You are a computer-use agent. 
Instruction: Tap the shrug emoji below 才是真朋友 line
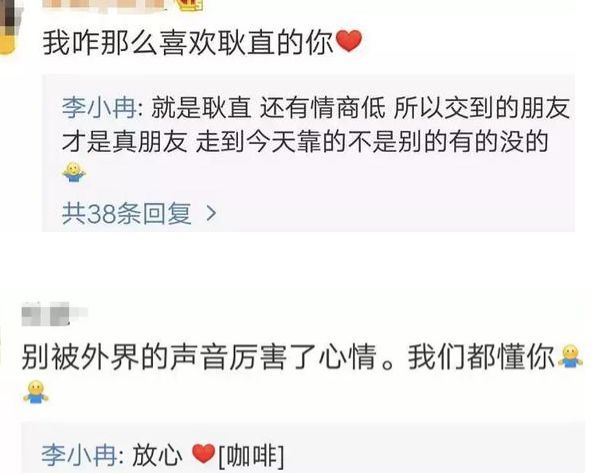(74, 173)
